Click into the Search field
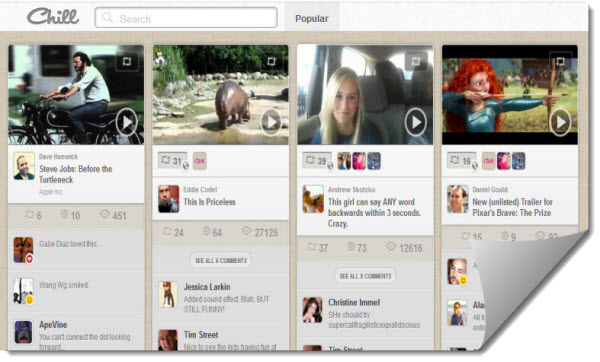The width and height of the screenshot is (600, 362). pos(186,18)
